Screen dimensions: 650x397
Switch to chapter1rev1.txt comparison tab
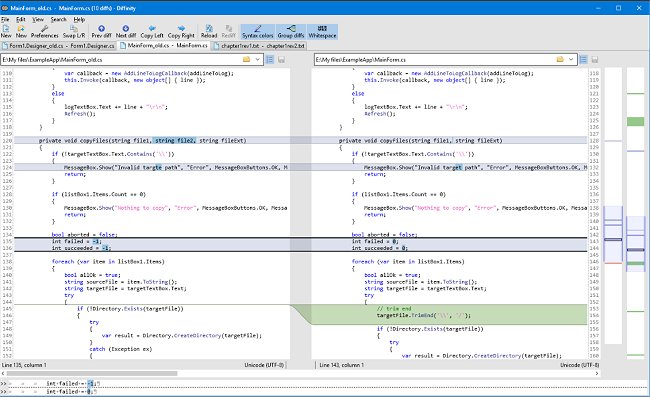tap(259, 46)
